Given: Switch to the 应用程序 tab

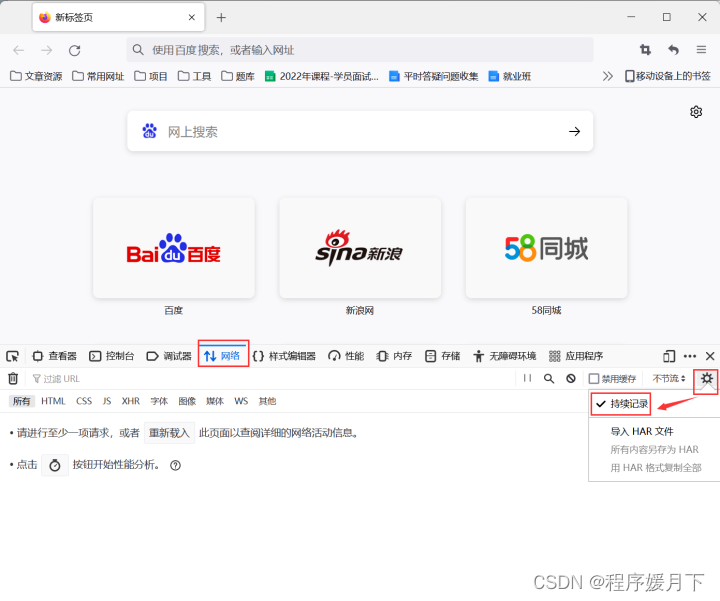Looking at the screenshot, I should click(575, 356).
